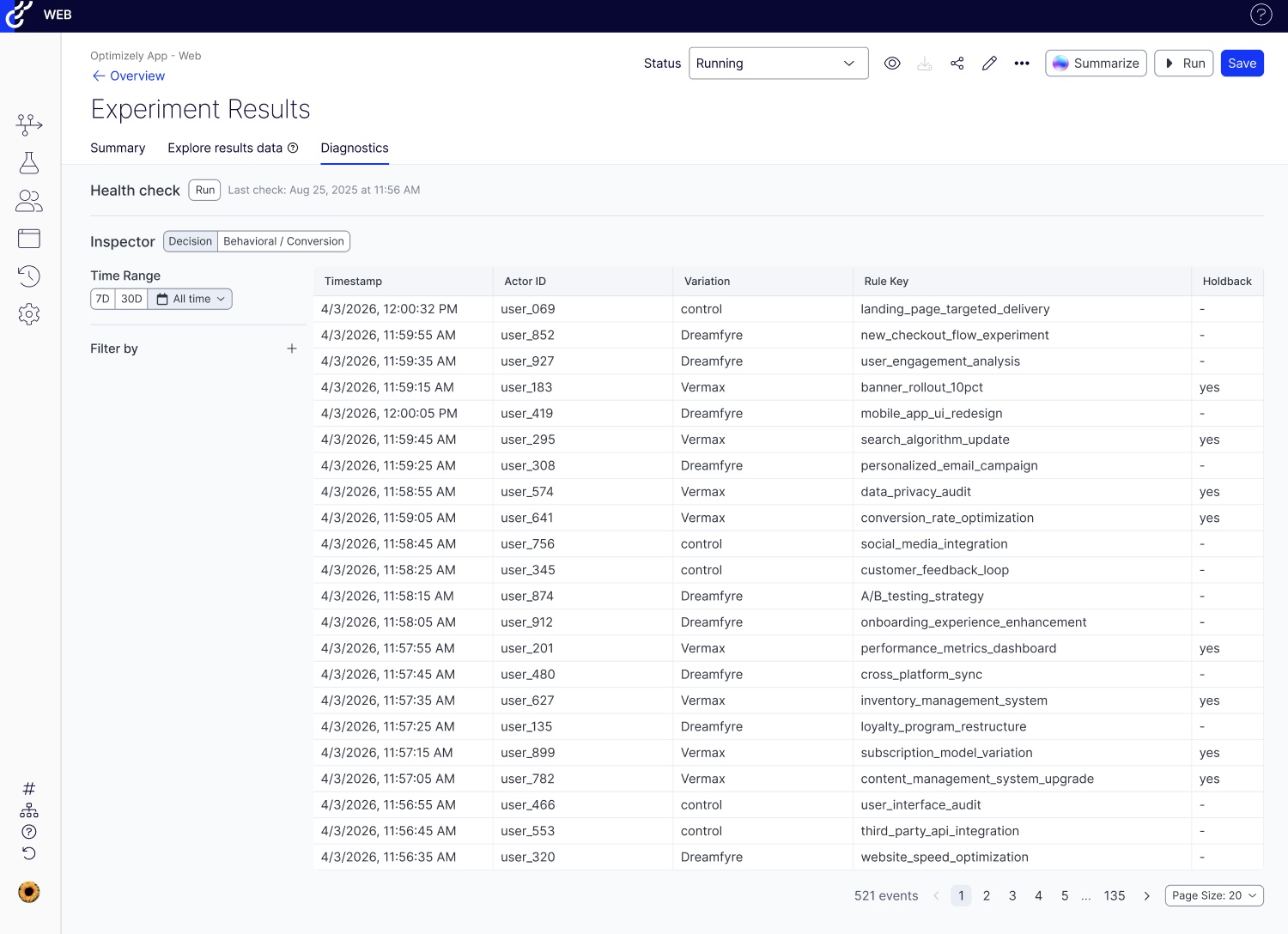Image resolution: width=1288 pixels, height=934 pixels.
Task: Click the share icon in header toolbar
Action: pyautogui.click(x=957, y=64)
